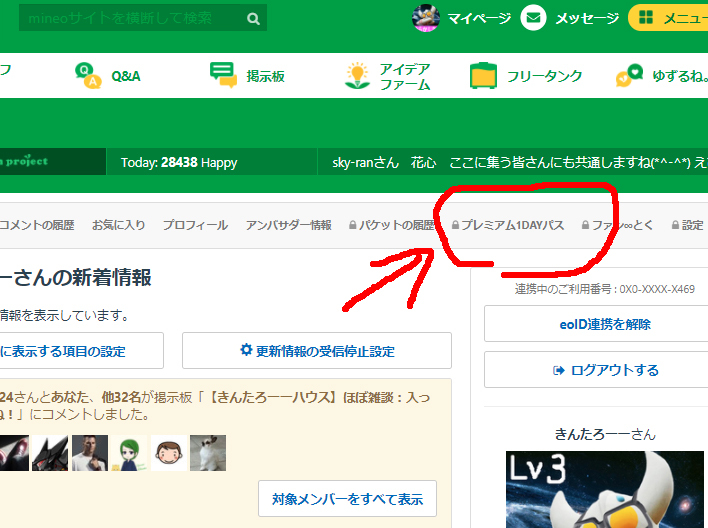This screenshot has height=528, width=708.
Task: Select コメントの履歴 tab
Action: [37, 225]
